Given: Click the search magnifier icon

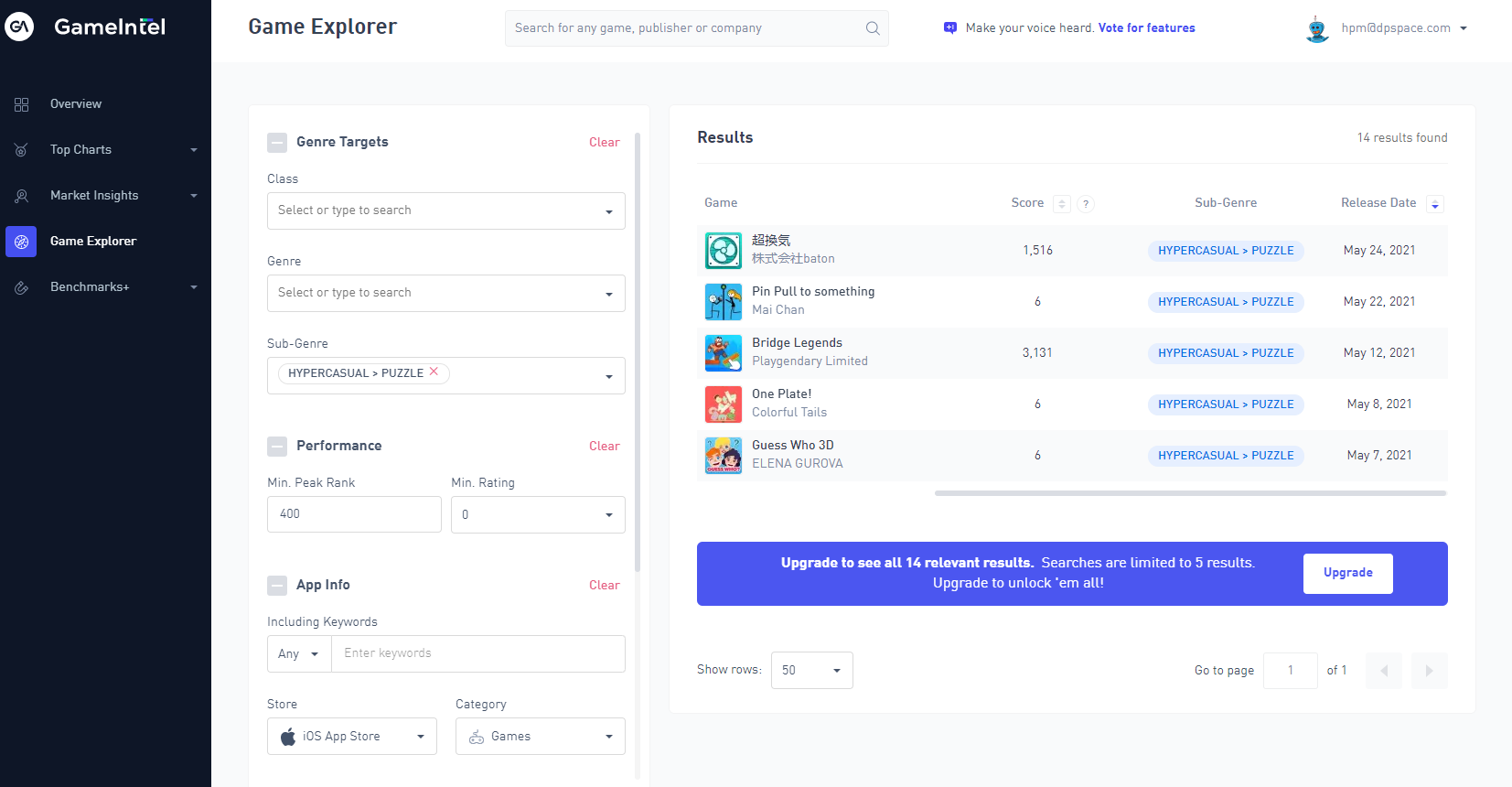Looking at the screenshot, I should (x=873, y=28).
